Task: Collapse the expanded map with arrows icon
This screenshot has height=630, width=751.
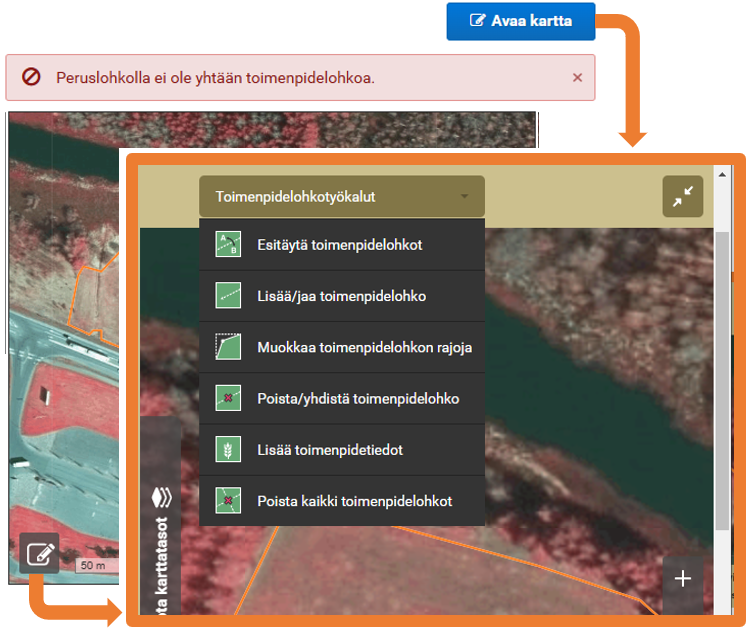Action: [x=683, y=198]
